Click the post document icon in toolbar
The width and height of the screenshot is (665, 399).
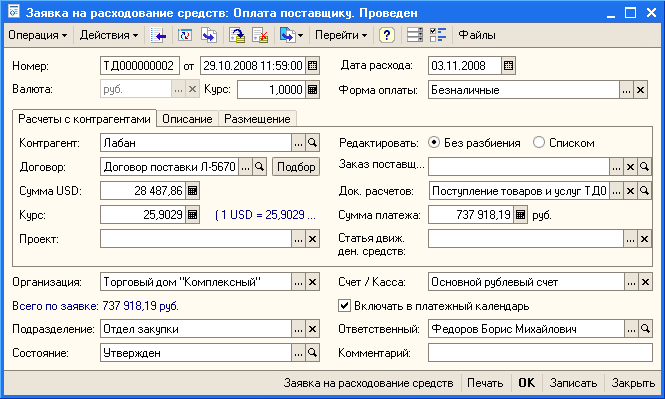coord(237,35)
